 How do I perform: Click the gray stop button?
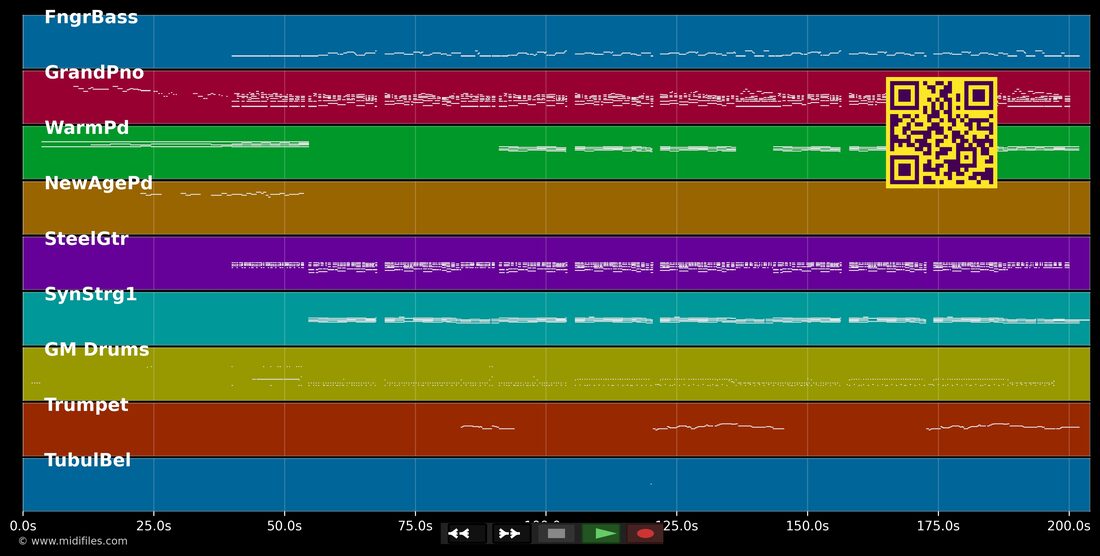tap(556, 534)
